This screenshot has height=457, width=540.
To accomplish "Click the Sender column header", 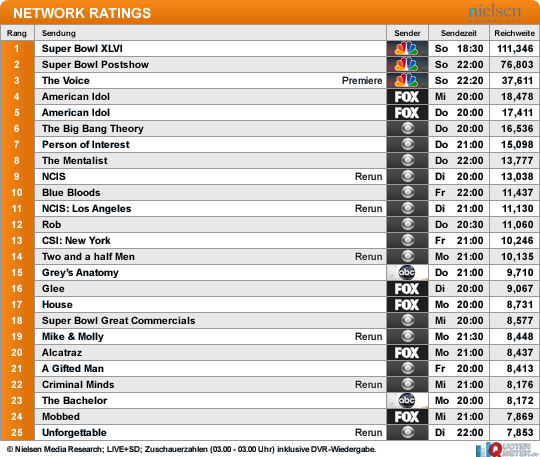I will pyautogui.click(x=407, y=33).
